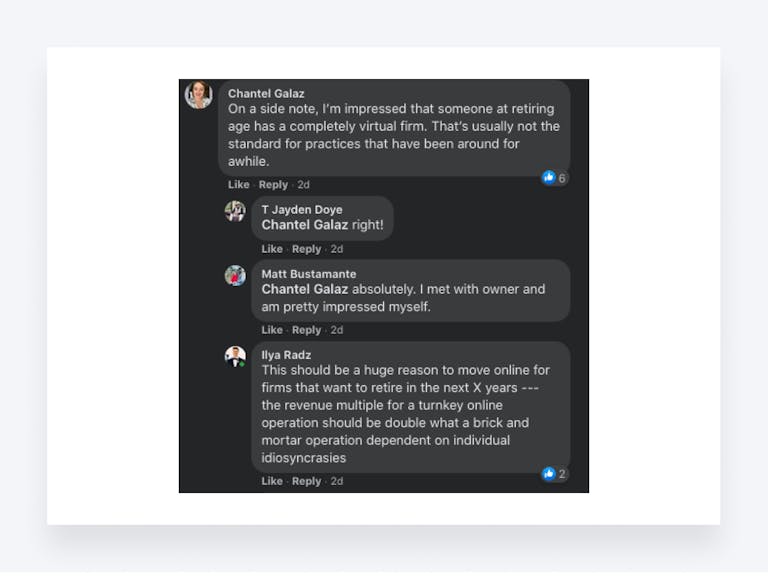Viewport: 768px width, 578px height.
Task: Like Chantel Galaz's comment
Action: point(238,185)
